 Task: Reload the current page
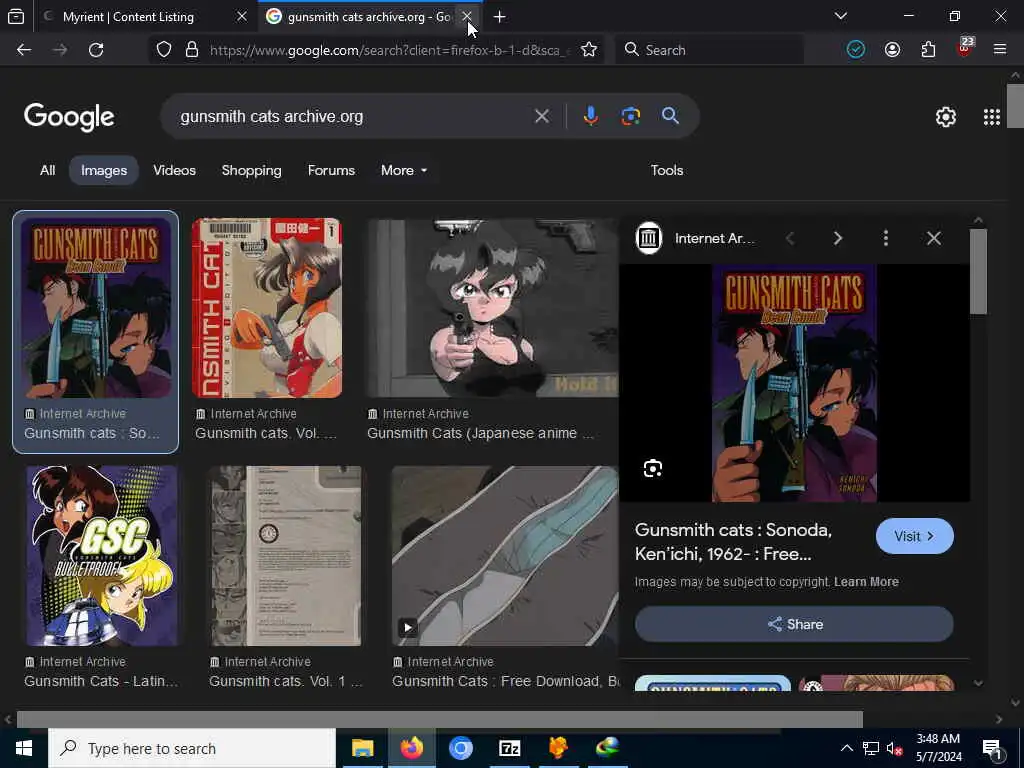click(96, 50)
